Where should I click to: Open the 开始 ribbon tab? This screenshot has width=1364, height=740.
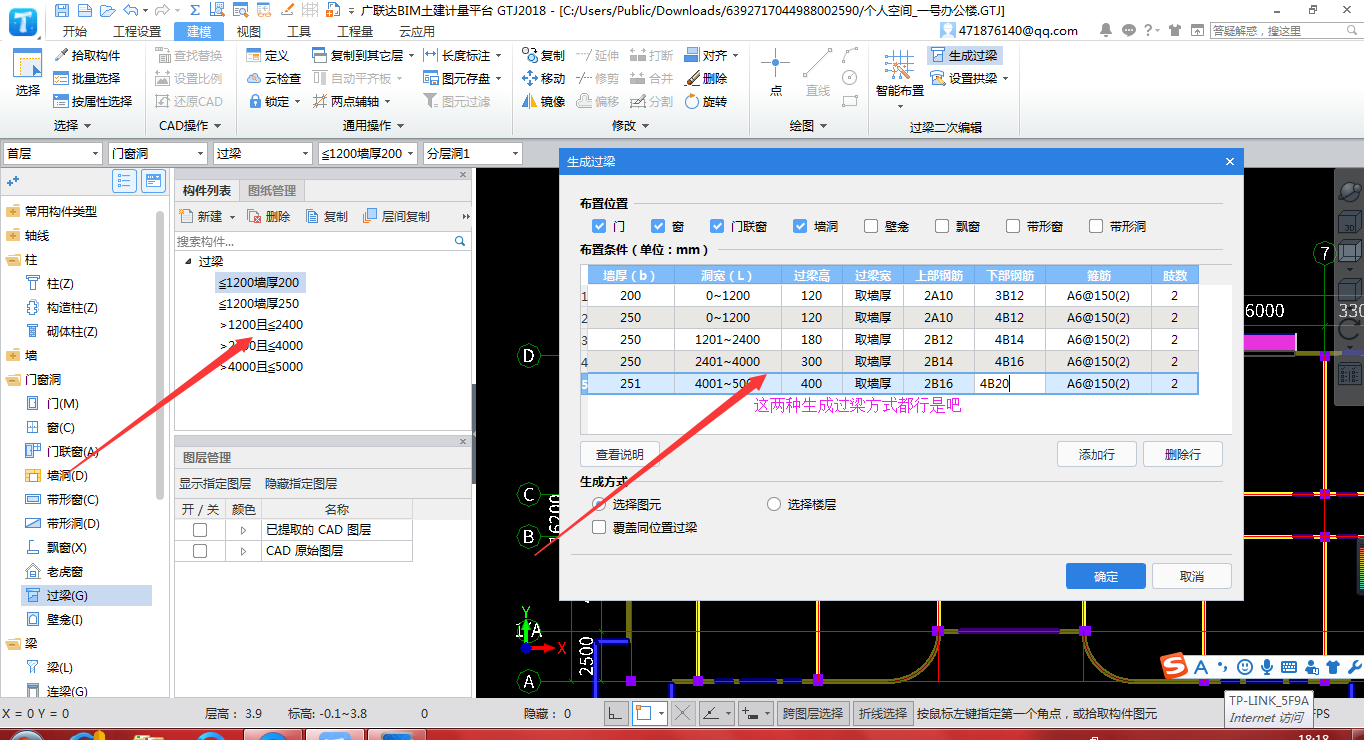[x=74, y=31]
